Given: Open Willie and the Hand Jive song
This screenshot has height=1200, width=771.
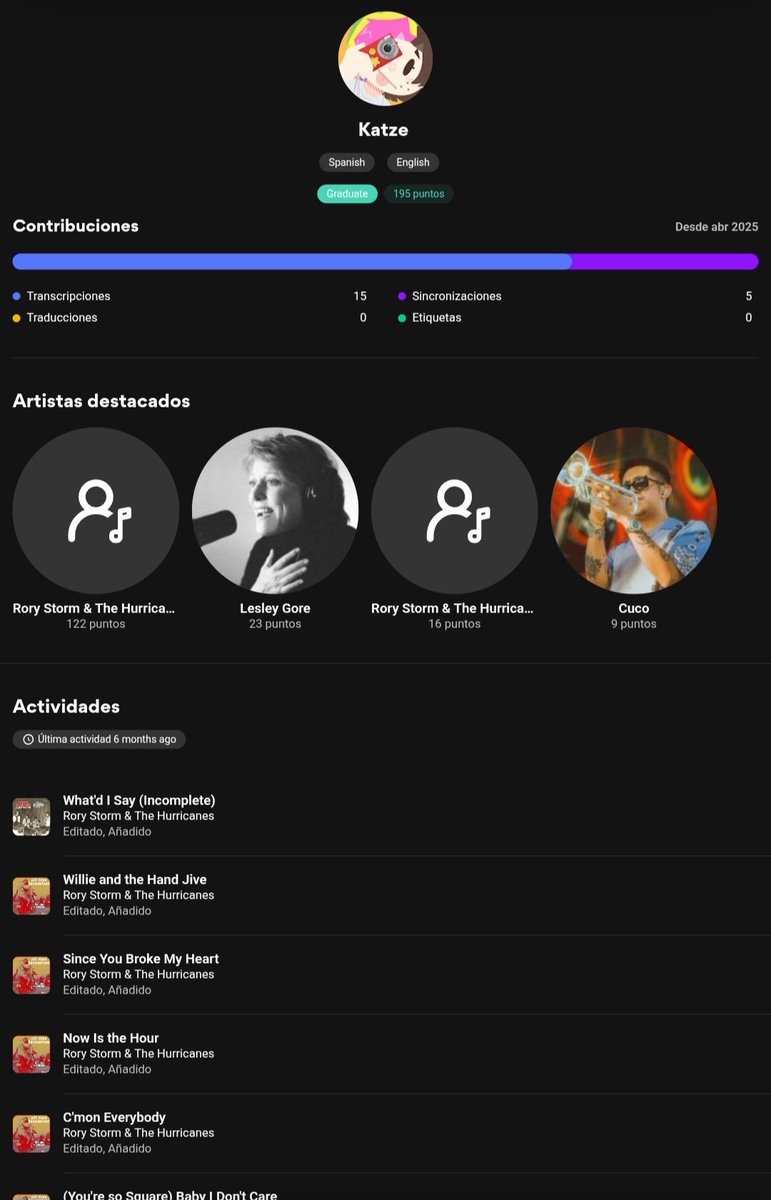Looking at the screenshot, I should click(x=135, y=880).
